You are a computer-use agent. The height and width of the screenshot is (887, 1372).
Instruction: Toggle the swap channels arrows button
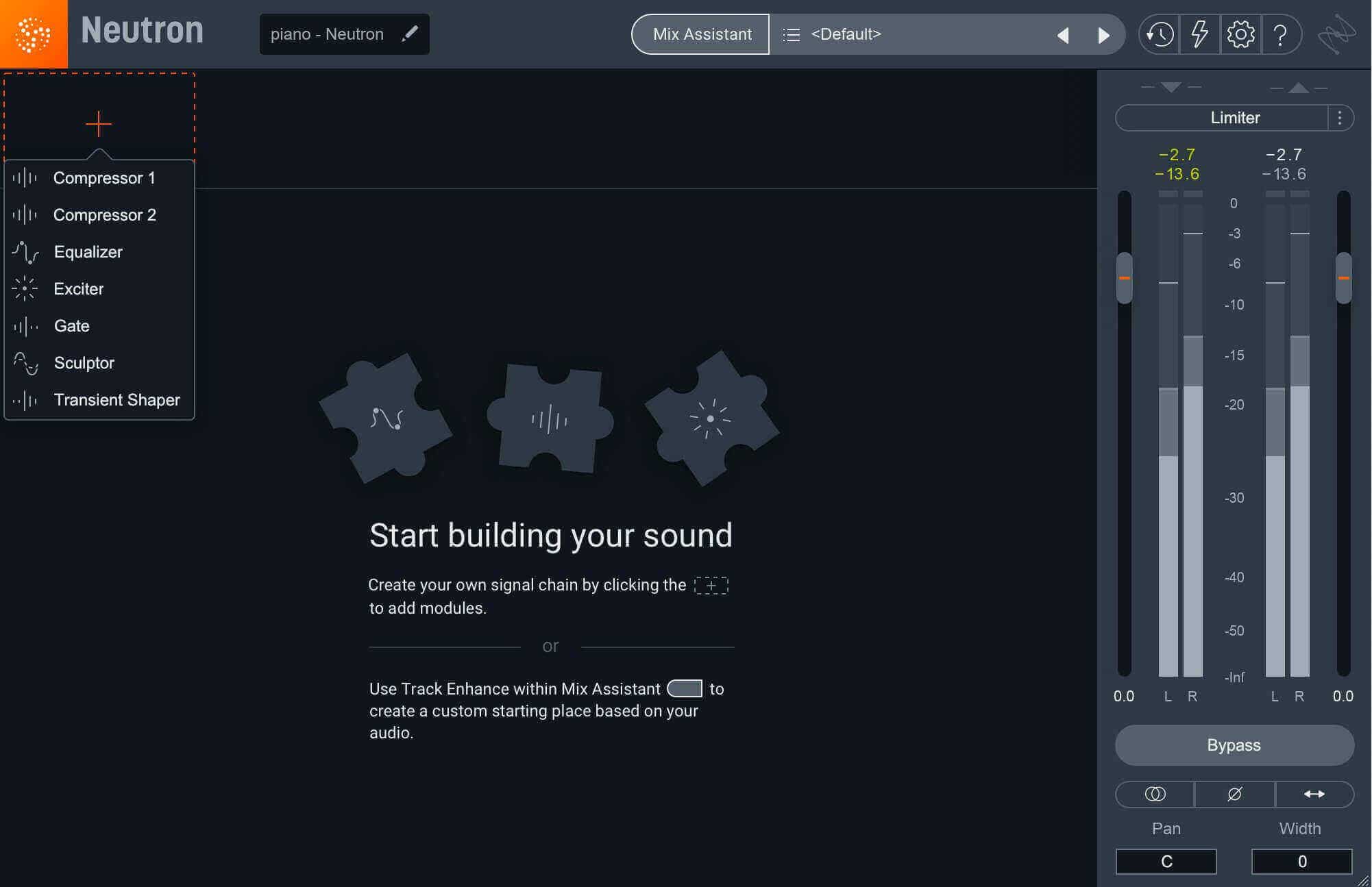click(1314, 794)
